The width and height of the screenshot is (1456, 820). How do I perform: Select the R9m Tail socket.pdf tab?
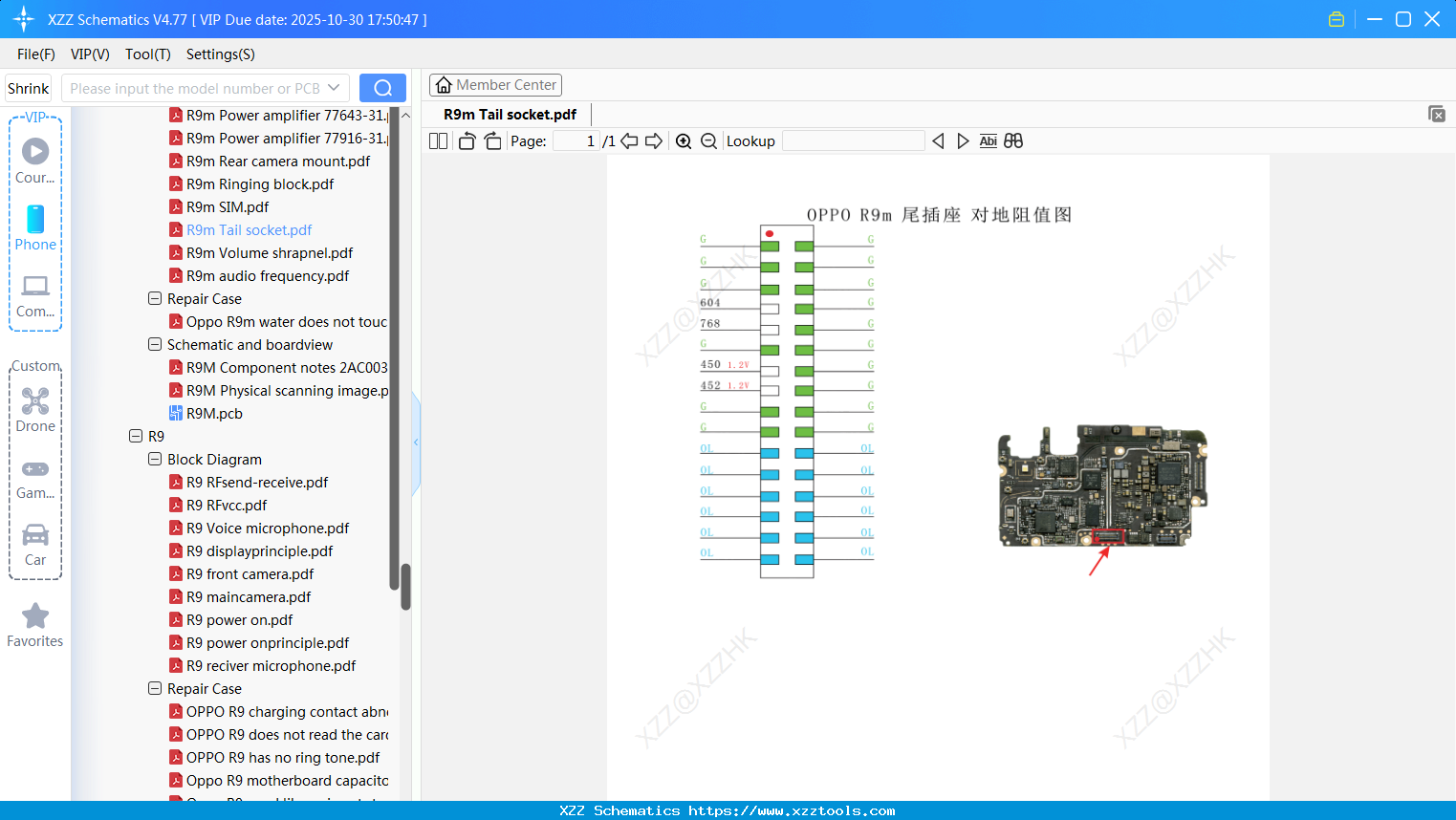(510, 115)
